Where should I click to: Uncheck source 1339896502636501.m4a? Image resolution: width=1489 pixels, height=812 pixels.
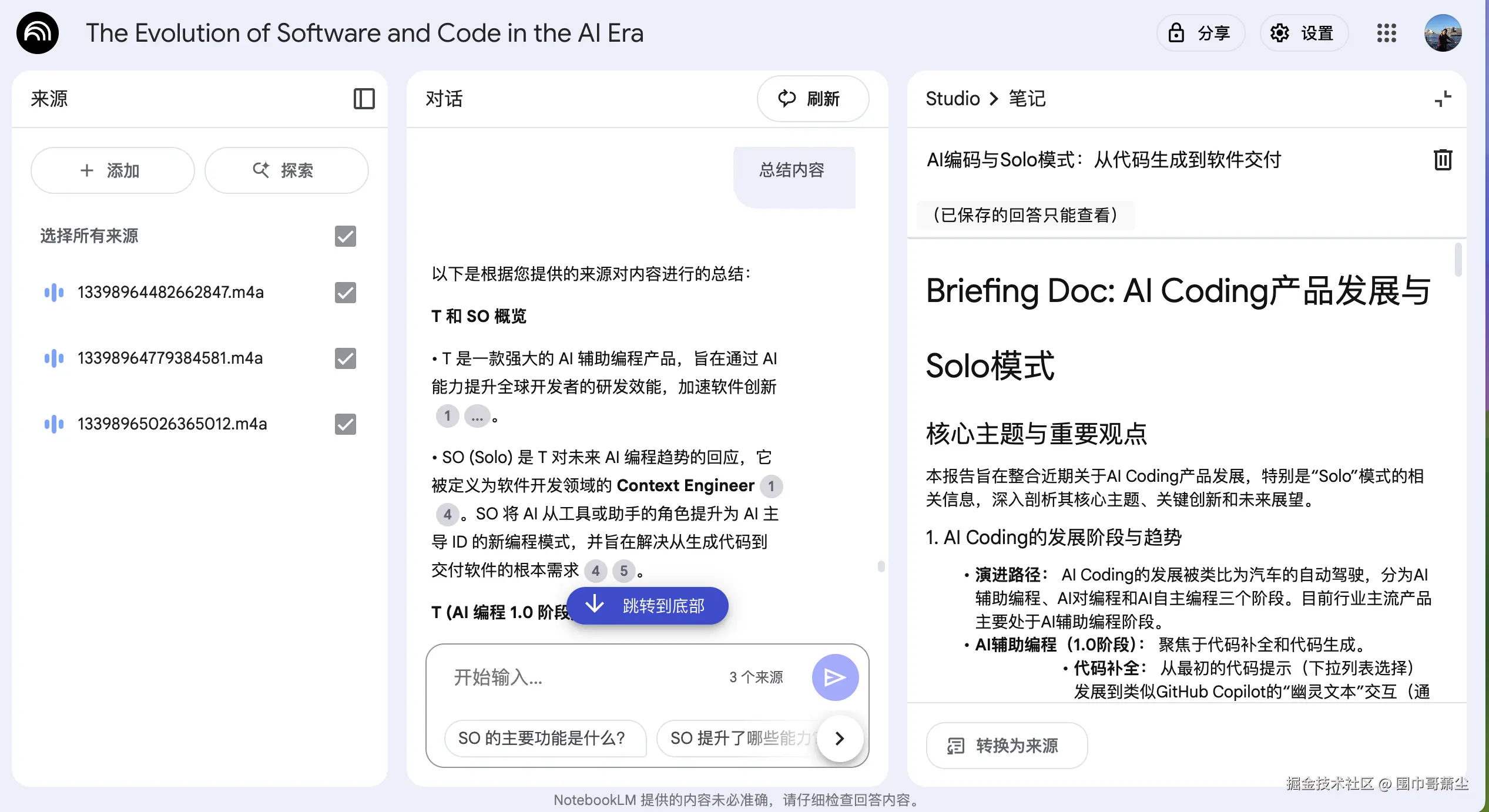(345, 424)
